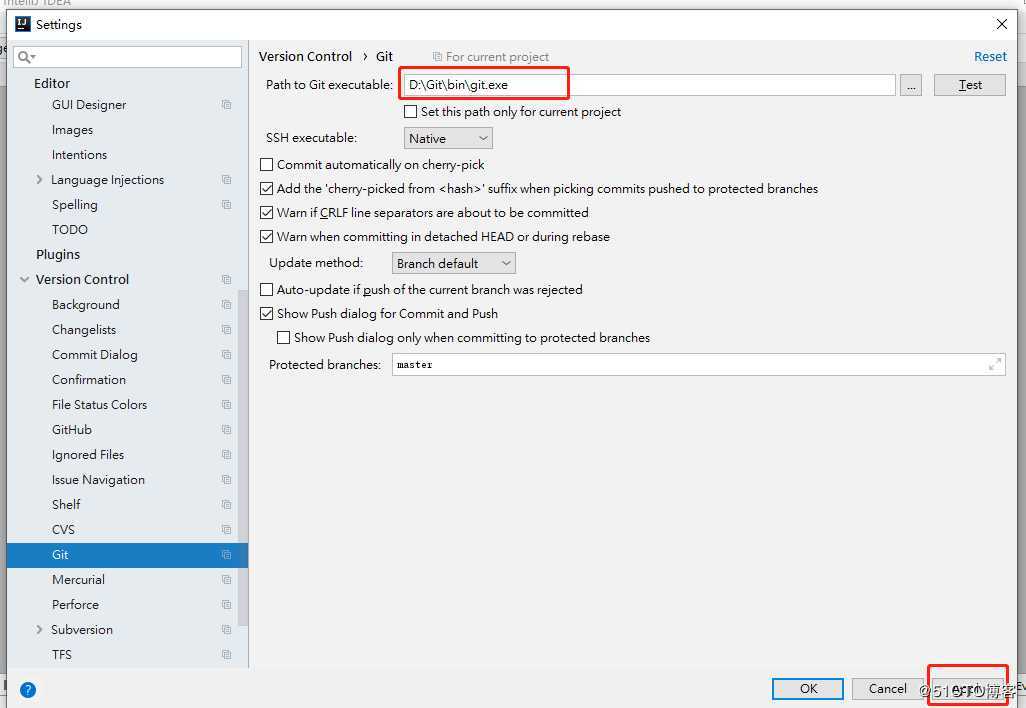Click the project-level icon beside Mercurial
The height and width of the screenshot is (708, 1026).
point(226,579)
